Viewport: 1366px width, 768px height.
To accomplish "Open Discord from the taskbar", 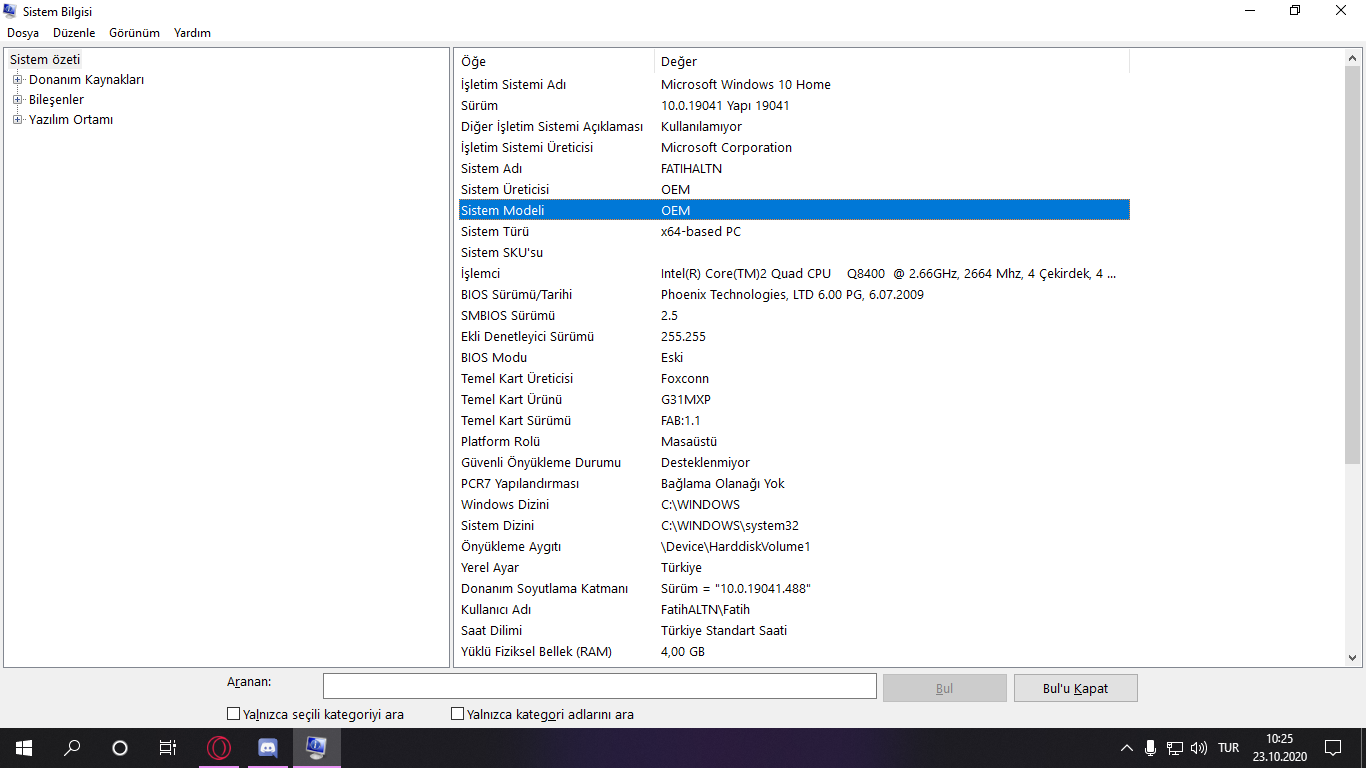I will coord(268,747).
